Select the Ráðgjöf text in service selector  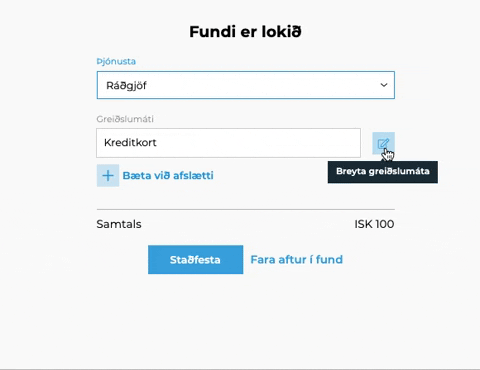(126, 86)
